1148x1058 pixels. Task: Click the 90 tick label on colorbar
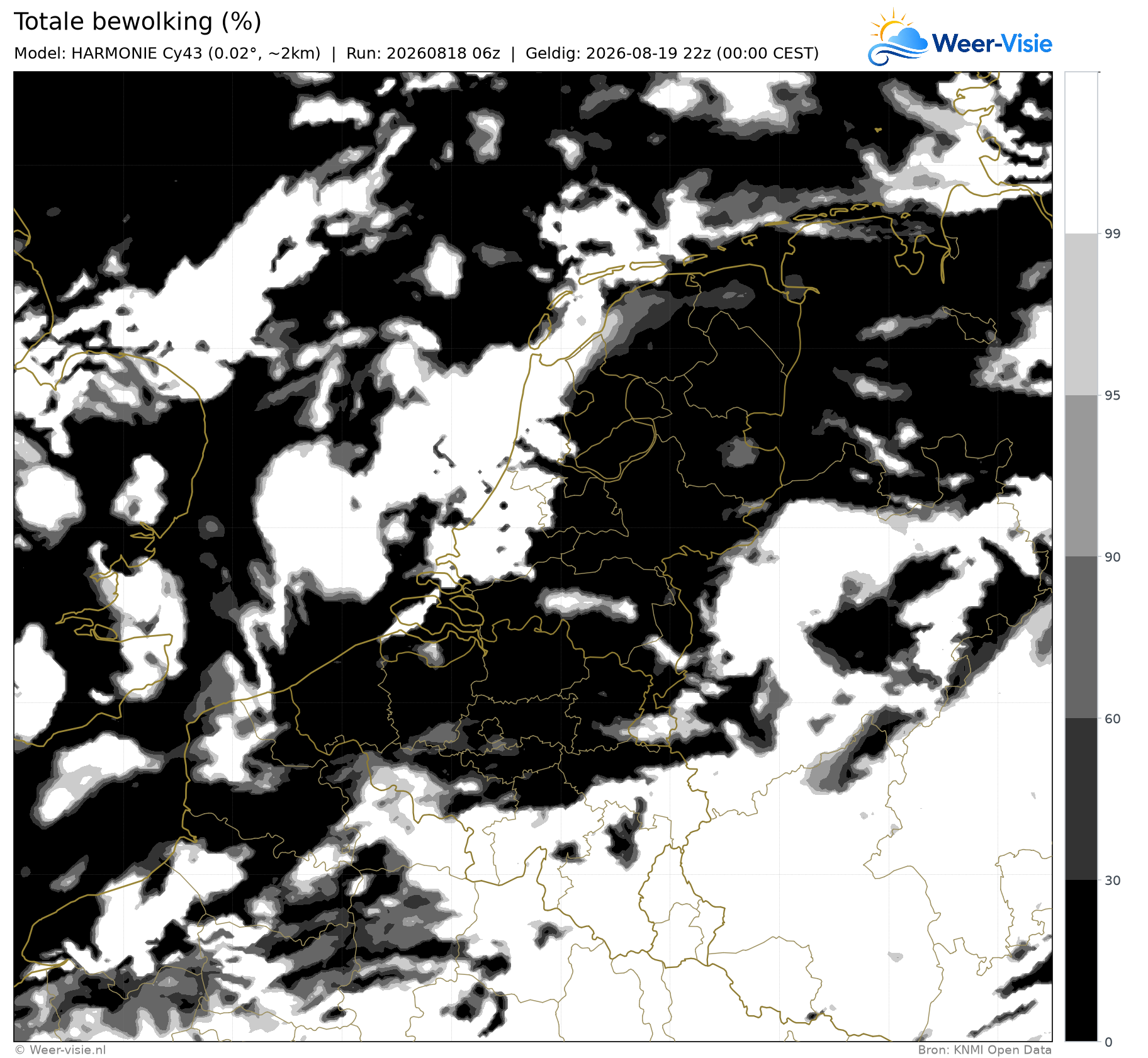point(1112,557)
